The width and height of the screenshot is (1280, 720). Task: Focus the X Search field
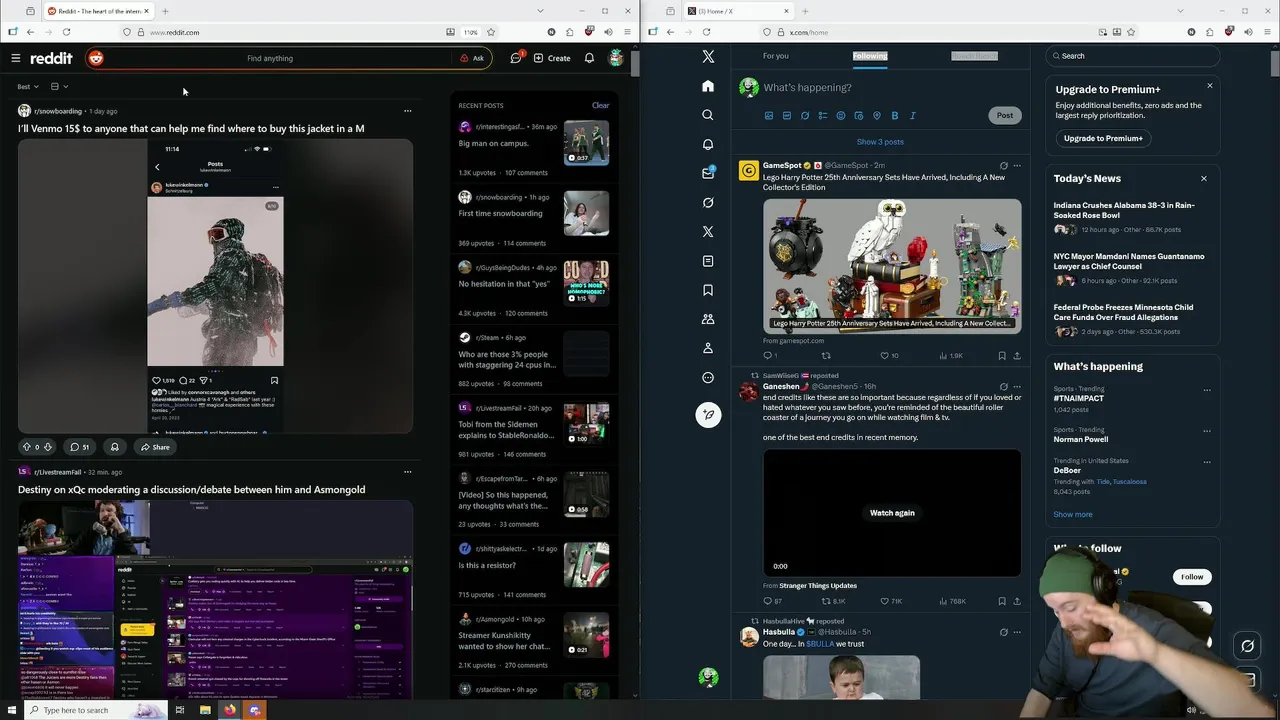(1134, 56)
